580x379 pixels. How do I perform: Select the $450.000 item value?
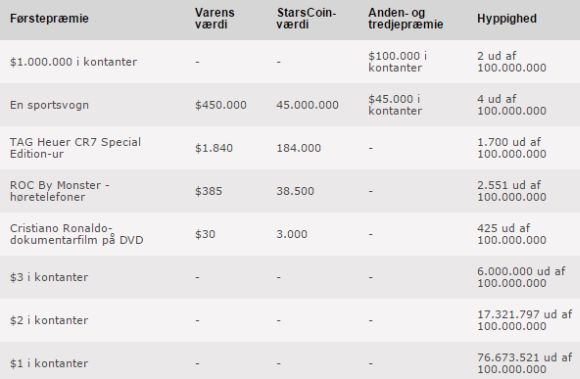pos(221,105)
